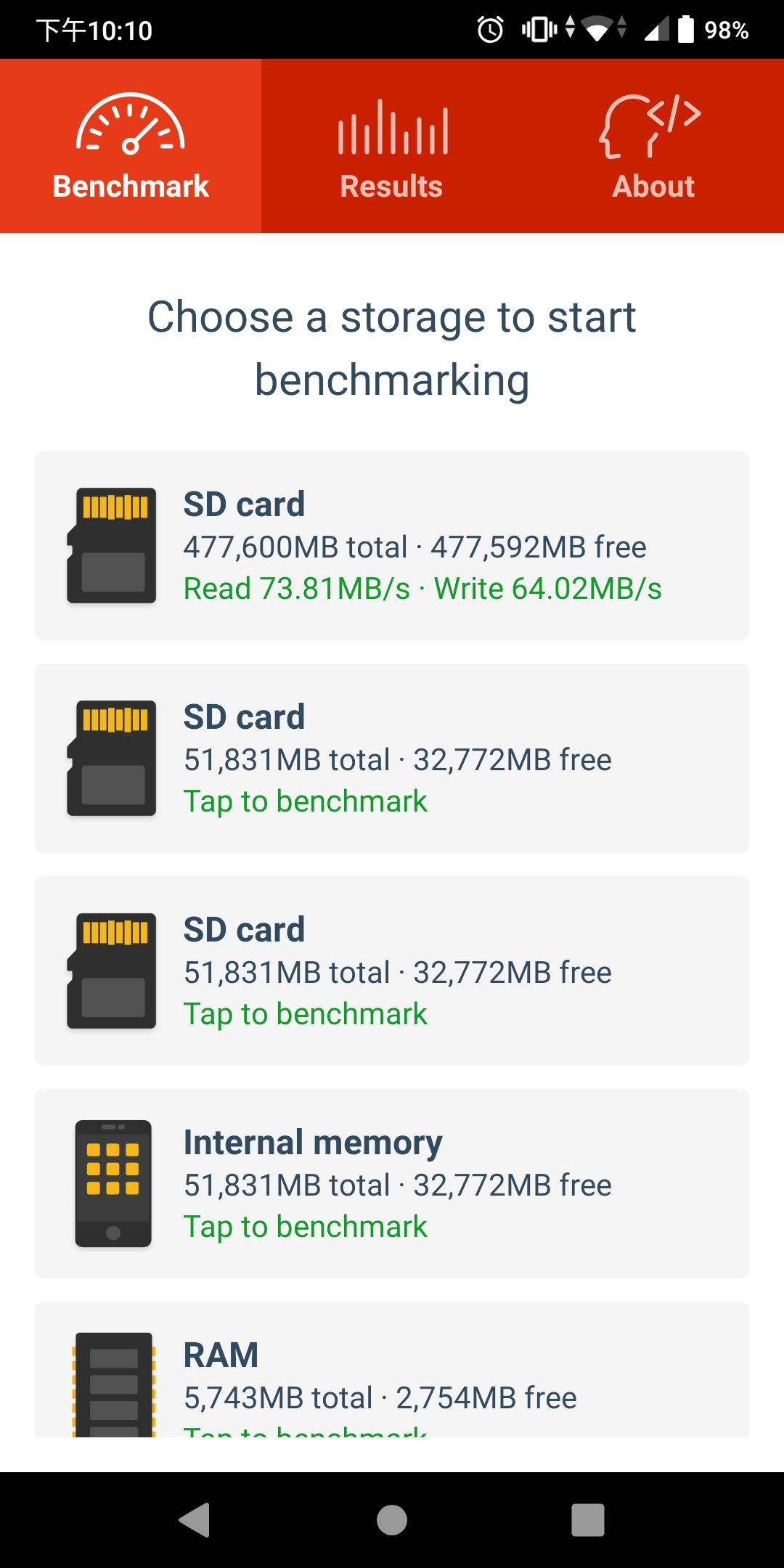Image resolution: width=784 pixels, height=1568 pixels.
Task: Tap the Internal memory title
Action: (x=313, y=1143)
